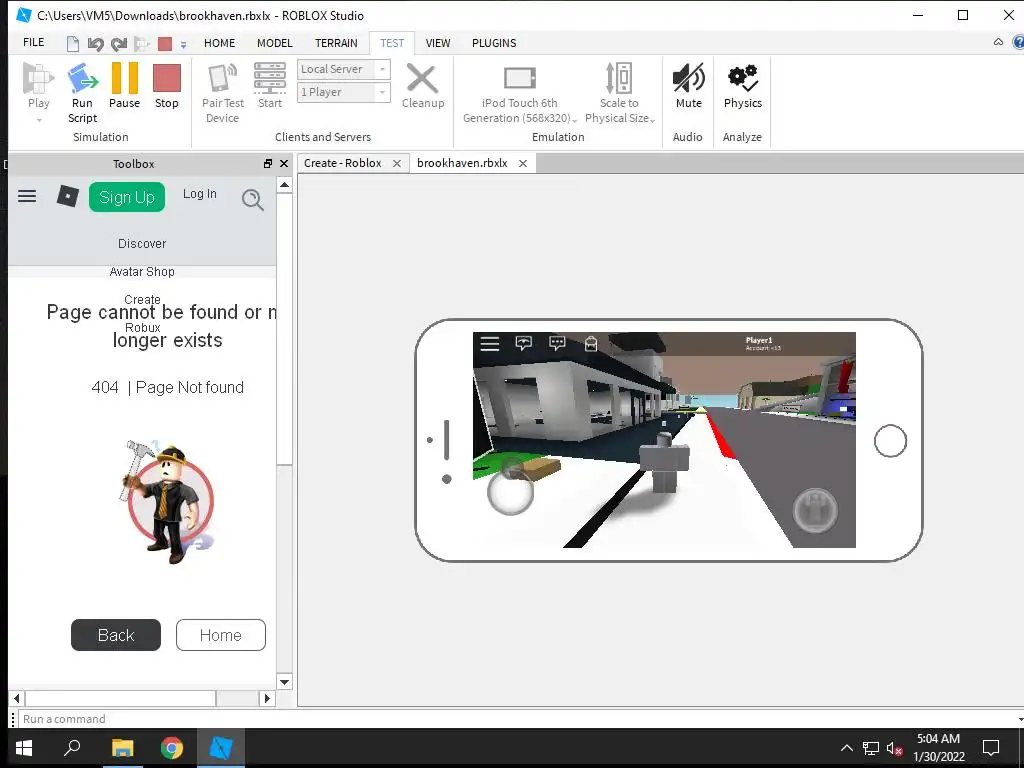Click the Roblox logo in Toolbox
Screen dimensions: 1024x768
click(x=67, y=196)
